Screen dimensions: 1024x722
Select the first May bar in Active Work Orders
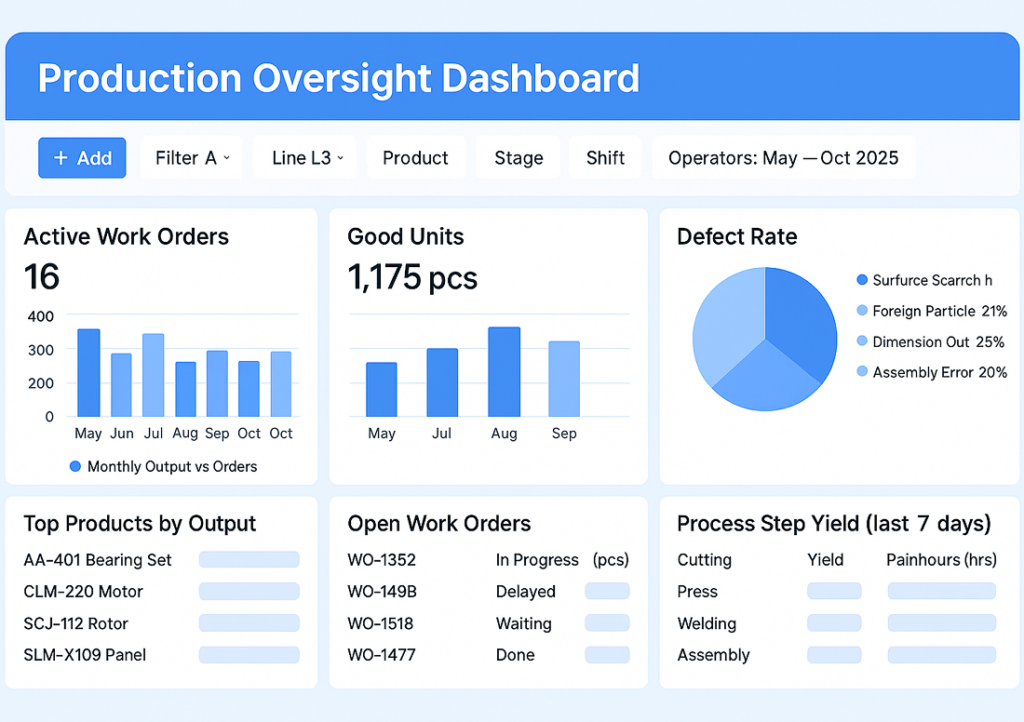tap(89, 372)
